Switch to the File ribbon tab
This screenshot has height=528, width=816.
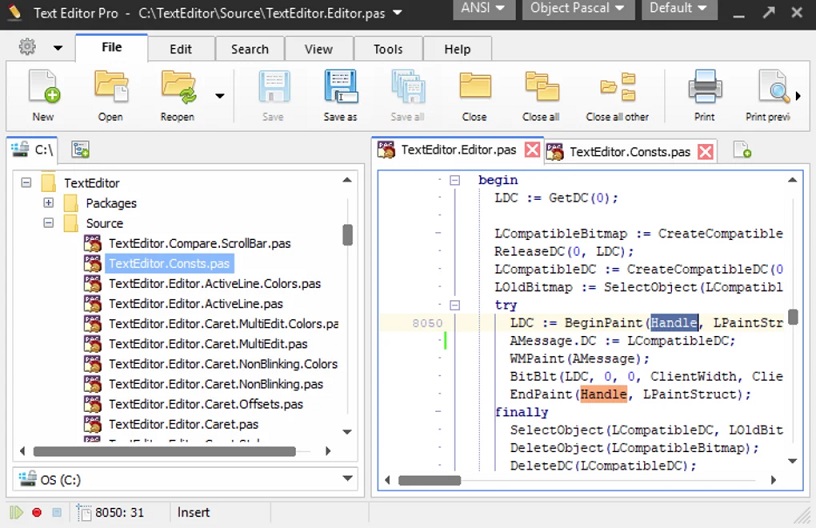[112, 47]
